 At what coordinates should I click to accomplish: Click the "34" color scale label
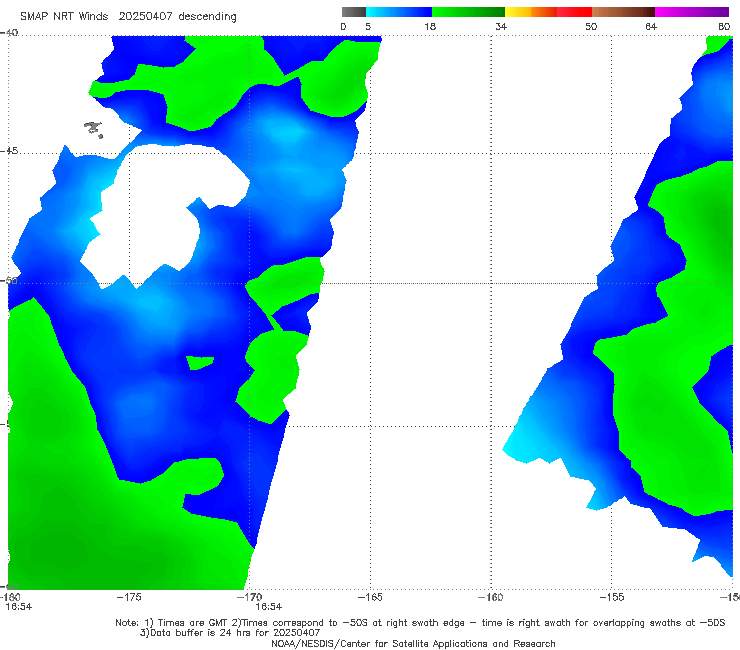tap(501, 26)
